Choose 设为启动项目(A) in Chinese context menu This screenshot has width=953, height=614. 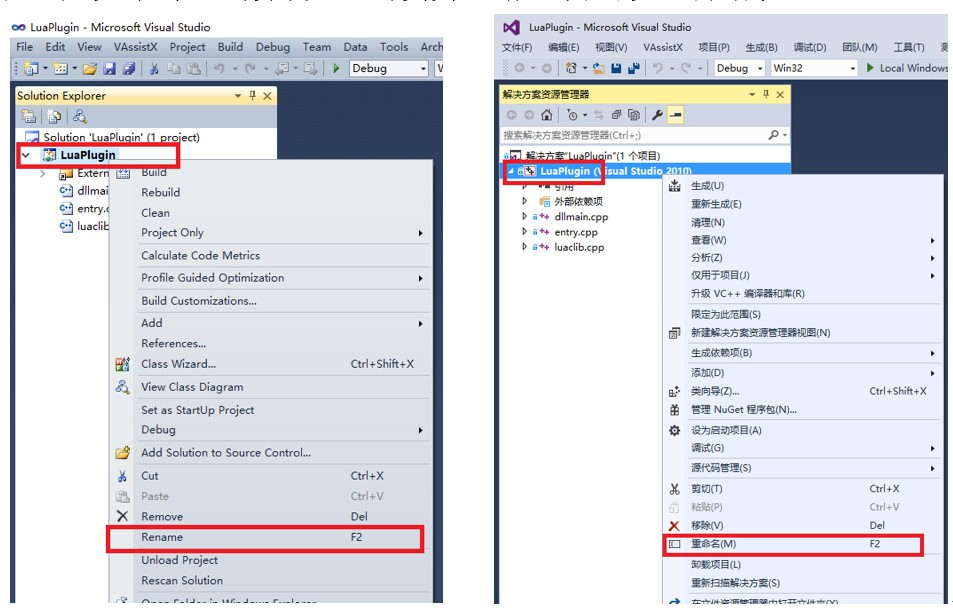click(x=803, y=430)
